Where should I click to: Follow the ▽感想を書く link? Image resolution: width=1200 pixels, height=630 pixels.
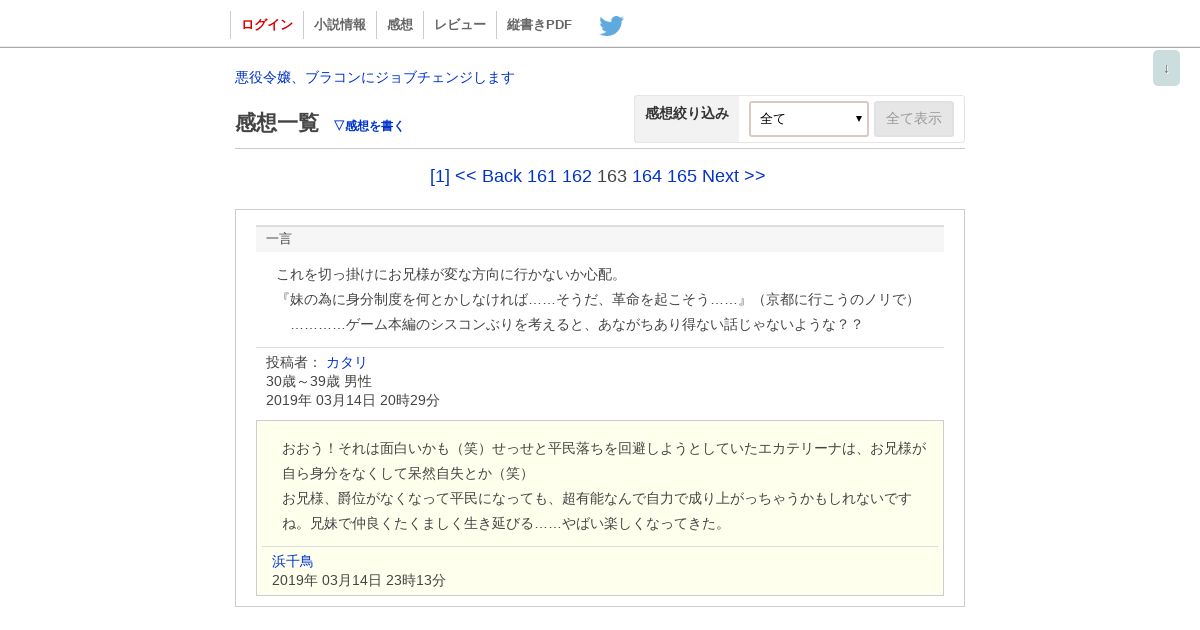click(369, 125)
